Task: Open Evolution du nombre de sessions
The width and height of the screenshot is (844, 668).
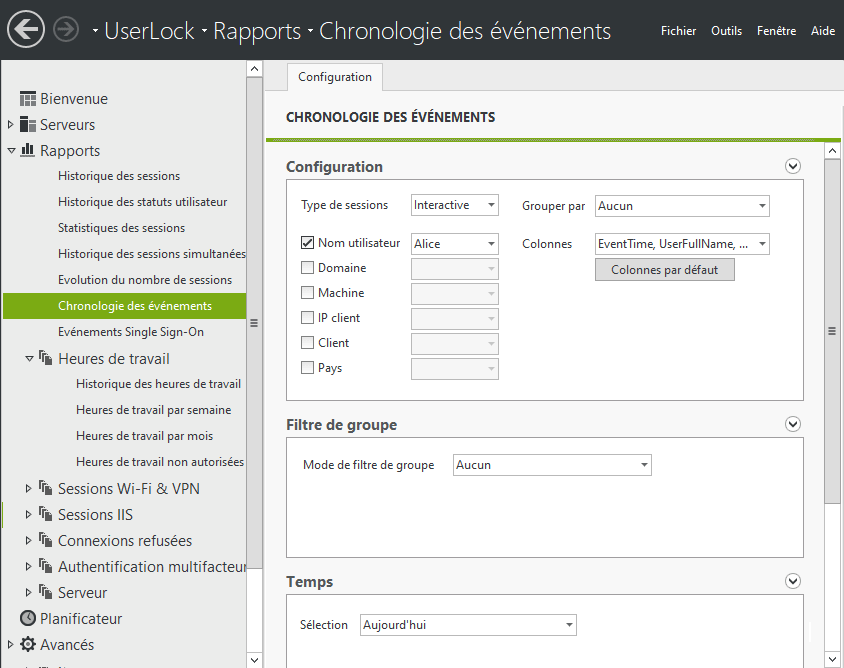Action: point(145,280)
